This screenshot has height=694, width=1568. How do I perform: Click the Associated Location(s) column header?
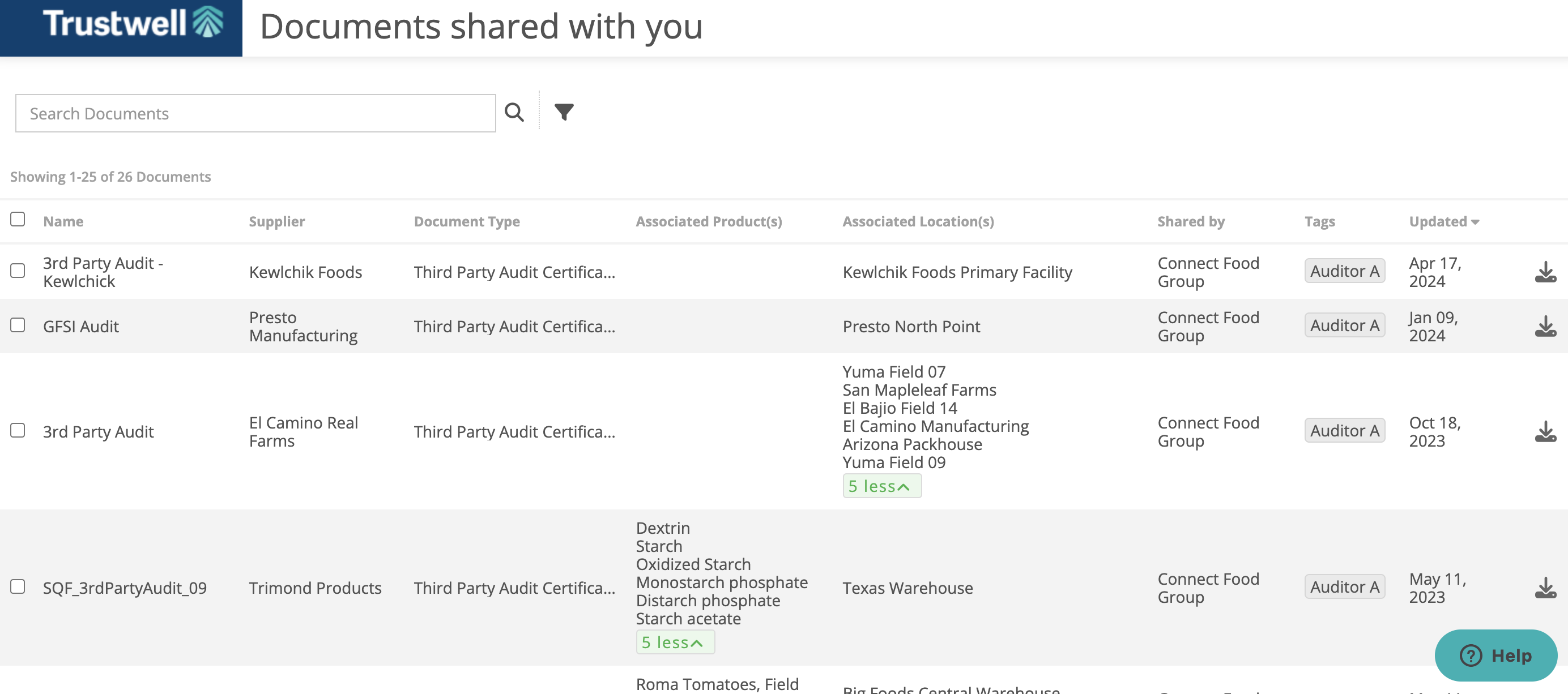918,221
